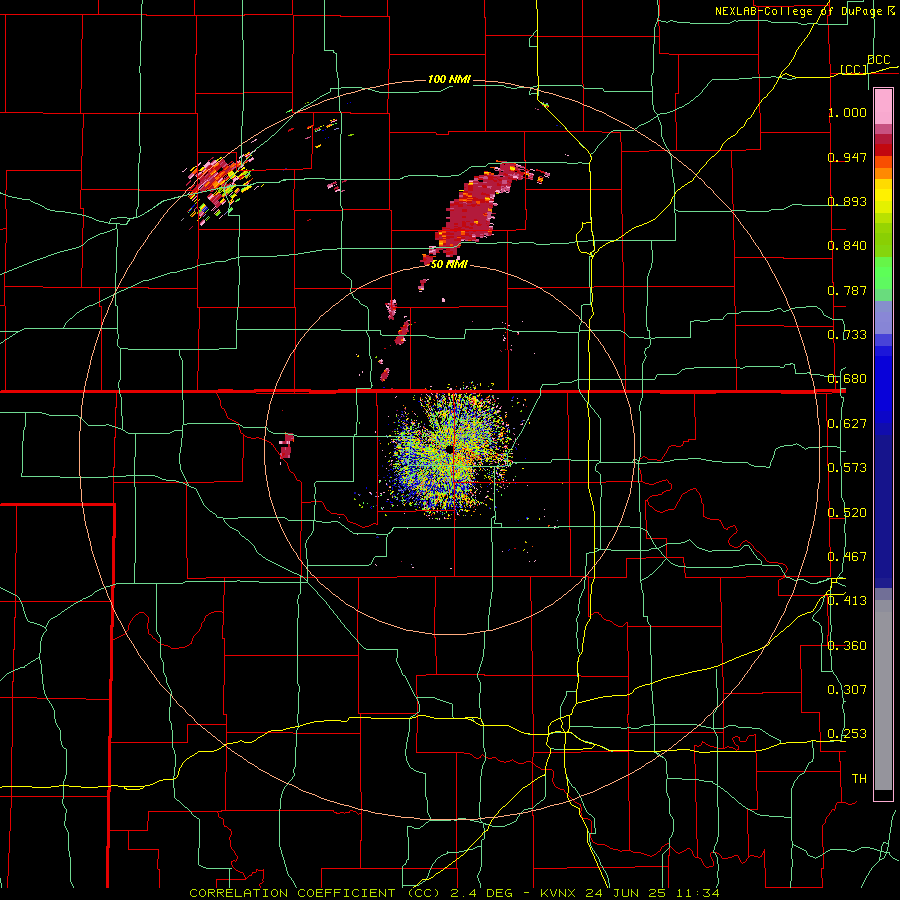The width and height of the screenshot is (900, 900).
Task: Select the 0.680 scale value
Action: (847, 379)
